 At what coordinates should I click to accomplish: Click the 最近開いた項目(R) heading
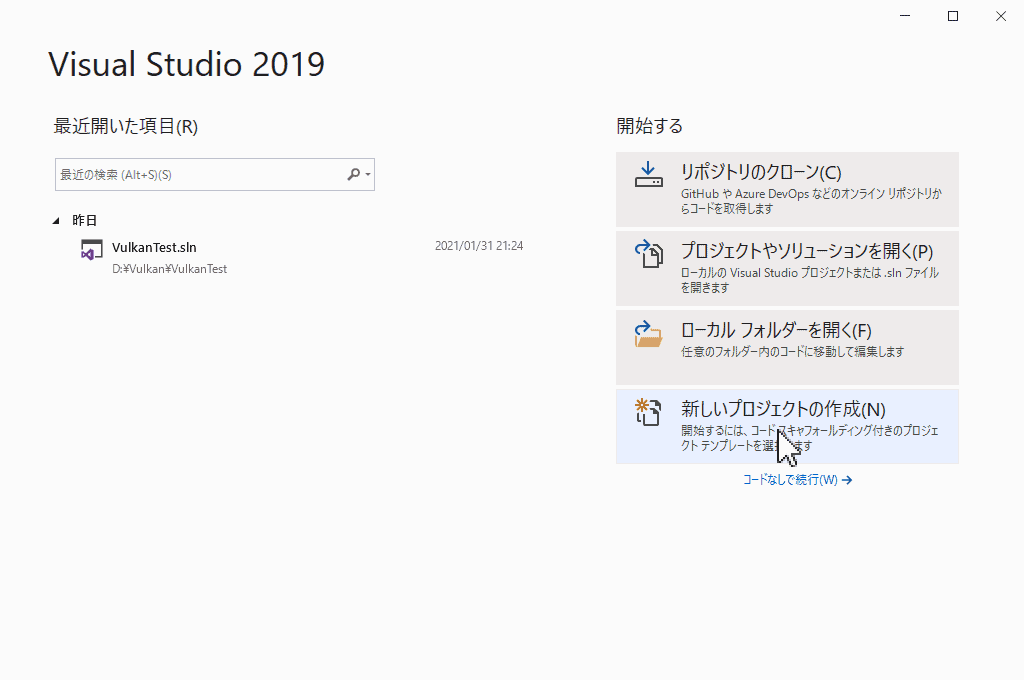coord(125,126)
